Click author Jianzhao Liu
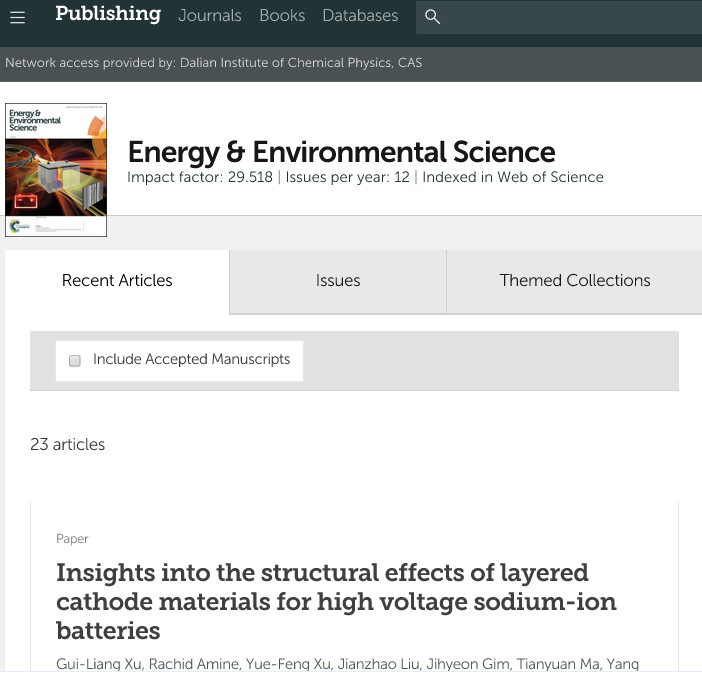The width and height of the screenshot is (702, 673). (x=379, y=664)
